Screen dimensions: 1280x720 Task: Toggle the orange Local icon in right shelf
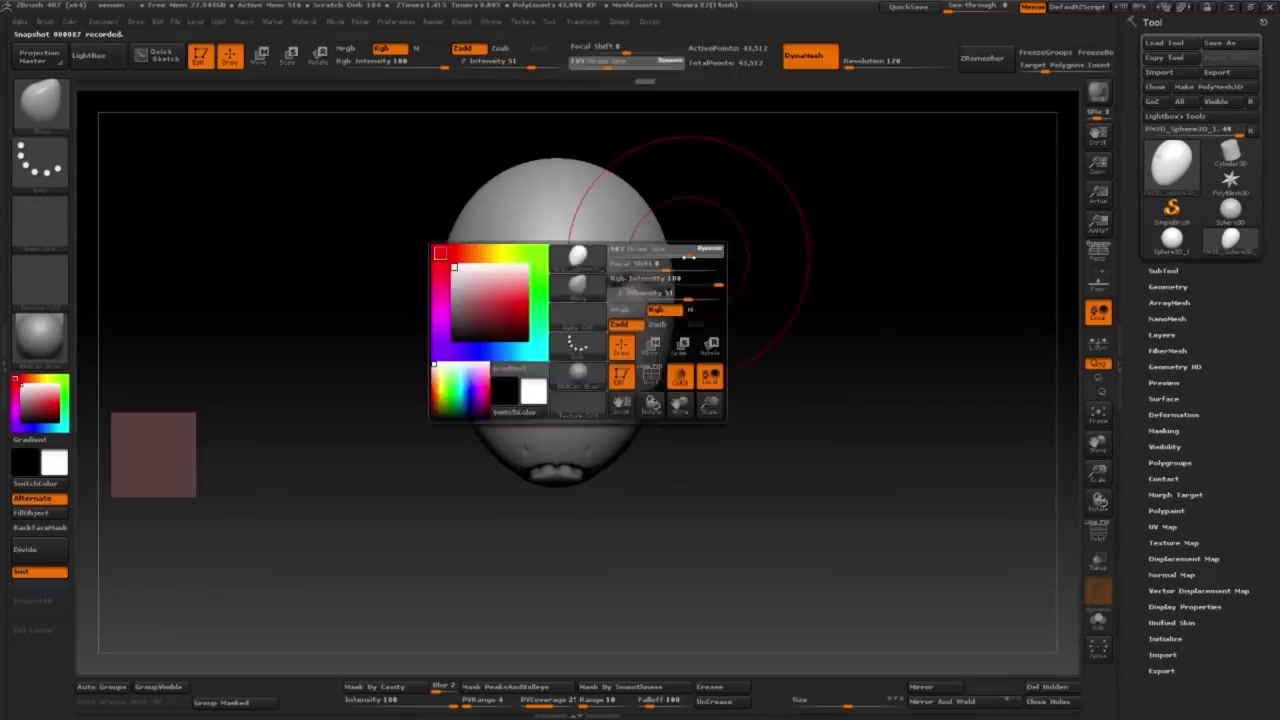coord(1098,313)
